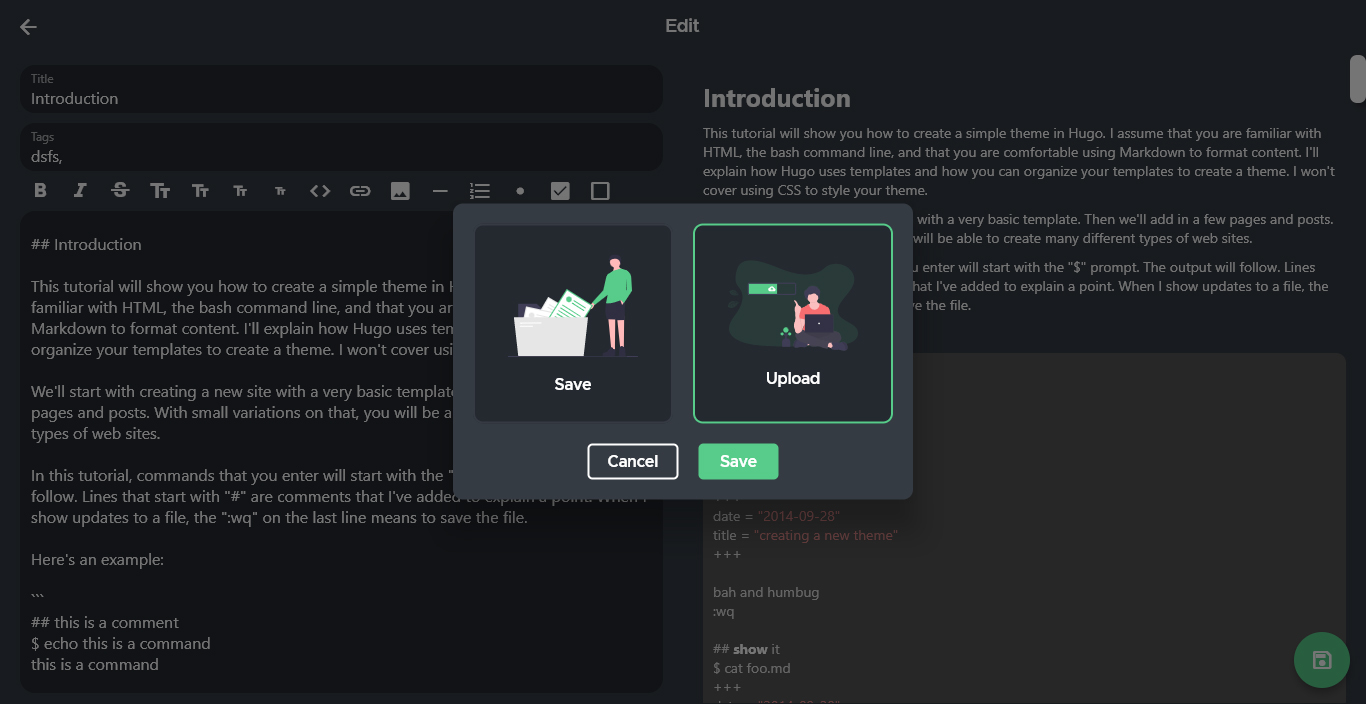Insert bullet point
Viewport: 1366px width, 704px height.
click(x=520, y=191)
